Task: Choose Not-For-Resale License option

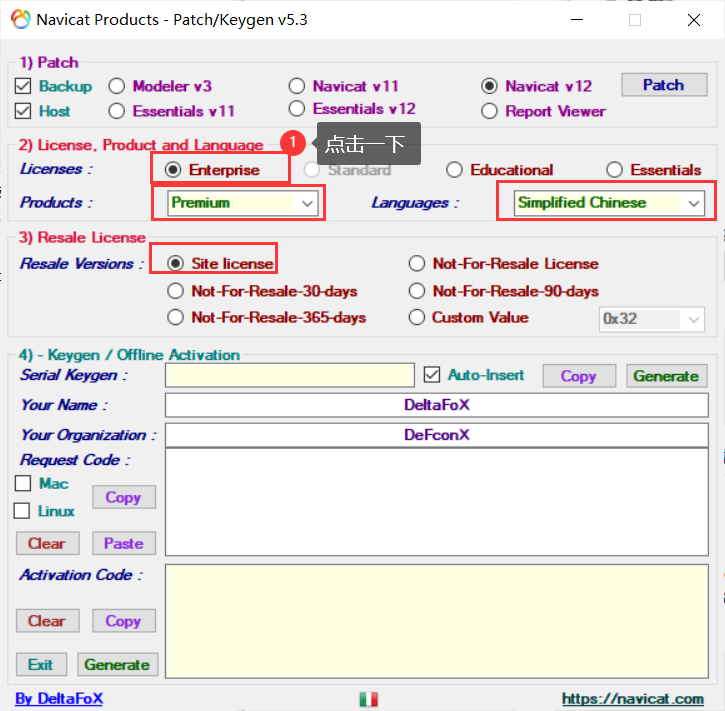Action: click(x=417, y=264)
